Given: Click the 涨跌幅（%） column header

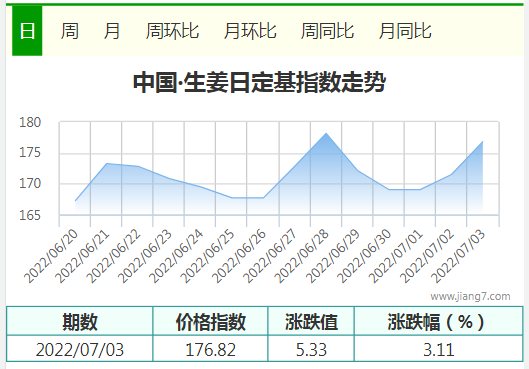Looking at the screenshot, I should (439, 321).
